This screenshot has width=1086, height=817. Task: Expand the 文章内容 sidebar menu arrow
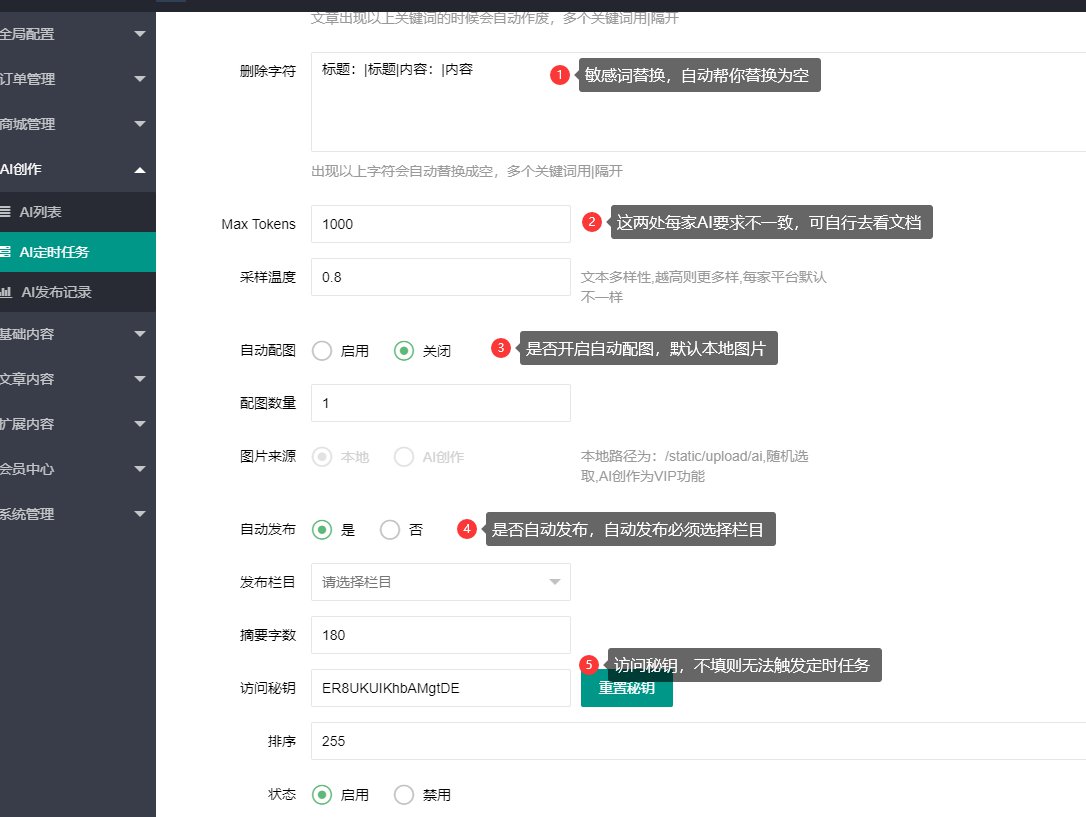[140, 379]
